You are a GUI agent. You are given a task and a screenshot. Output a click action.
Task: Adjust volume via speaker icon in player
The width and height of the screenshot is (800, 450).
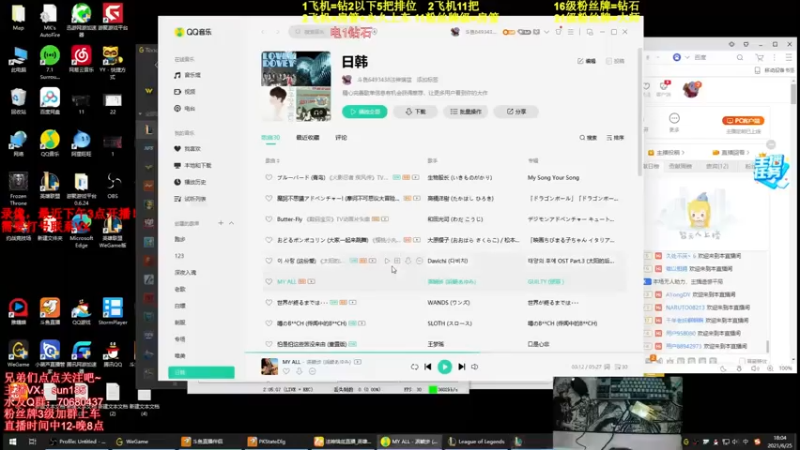pos(474,367)
